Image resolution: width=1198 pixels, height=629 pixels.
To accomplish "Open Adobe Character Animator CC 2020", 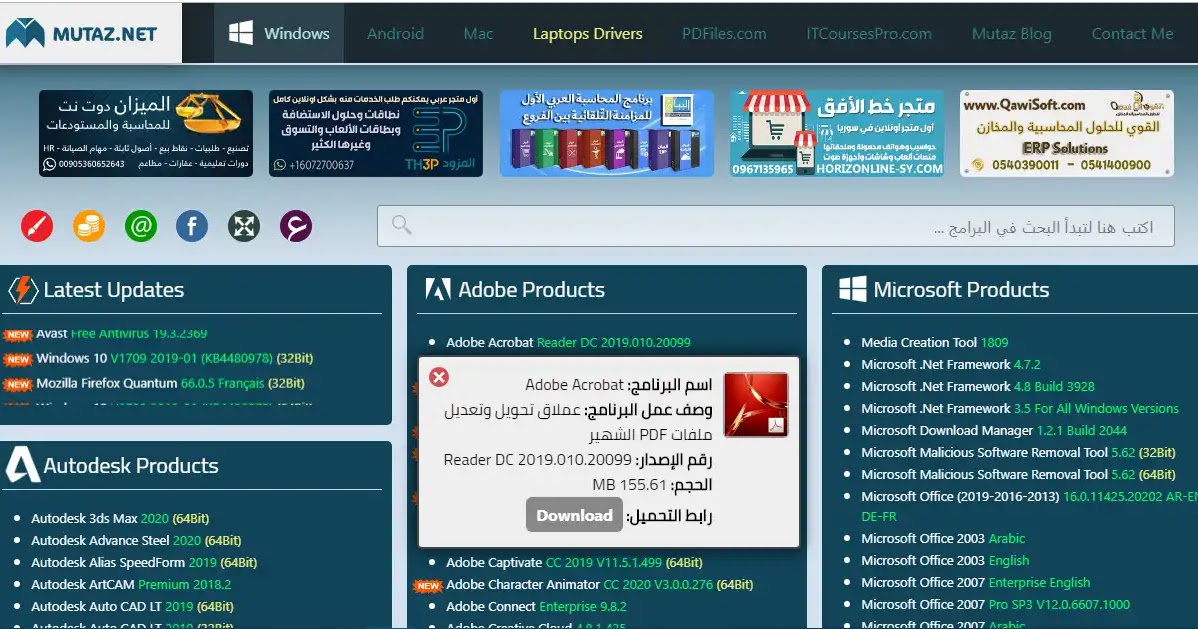I will [600, 584].
